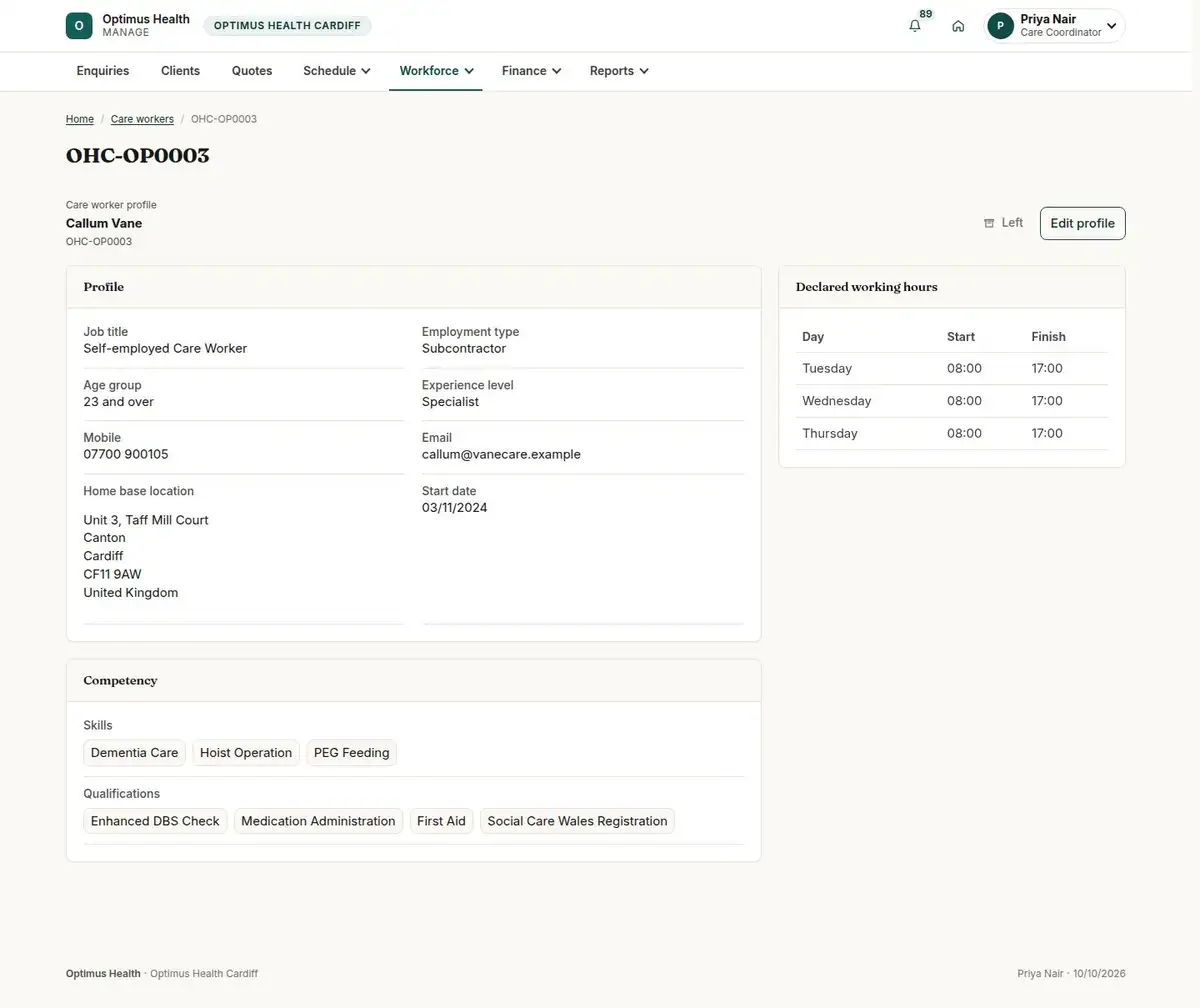This screenshot has height=1008, width=1200.
Task: Expand the Priya Nair user menu chevron
Action: [x=1111, y=26]
